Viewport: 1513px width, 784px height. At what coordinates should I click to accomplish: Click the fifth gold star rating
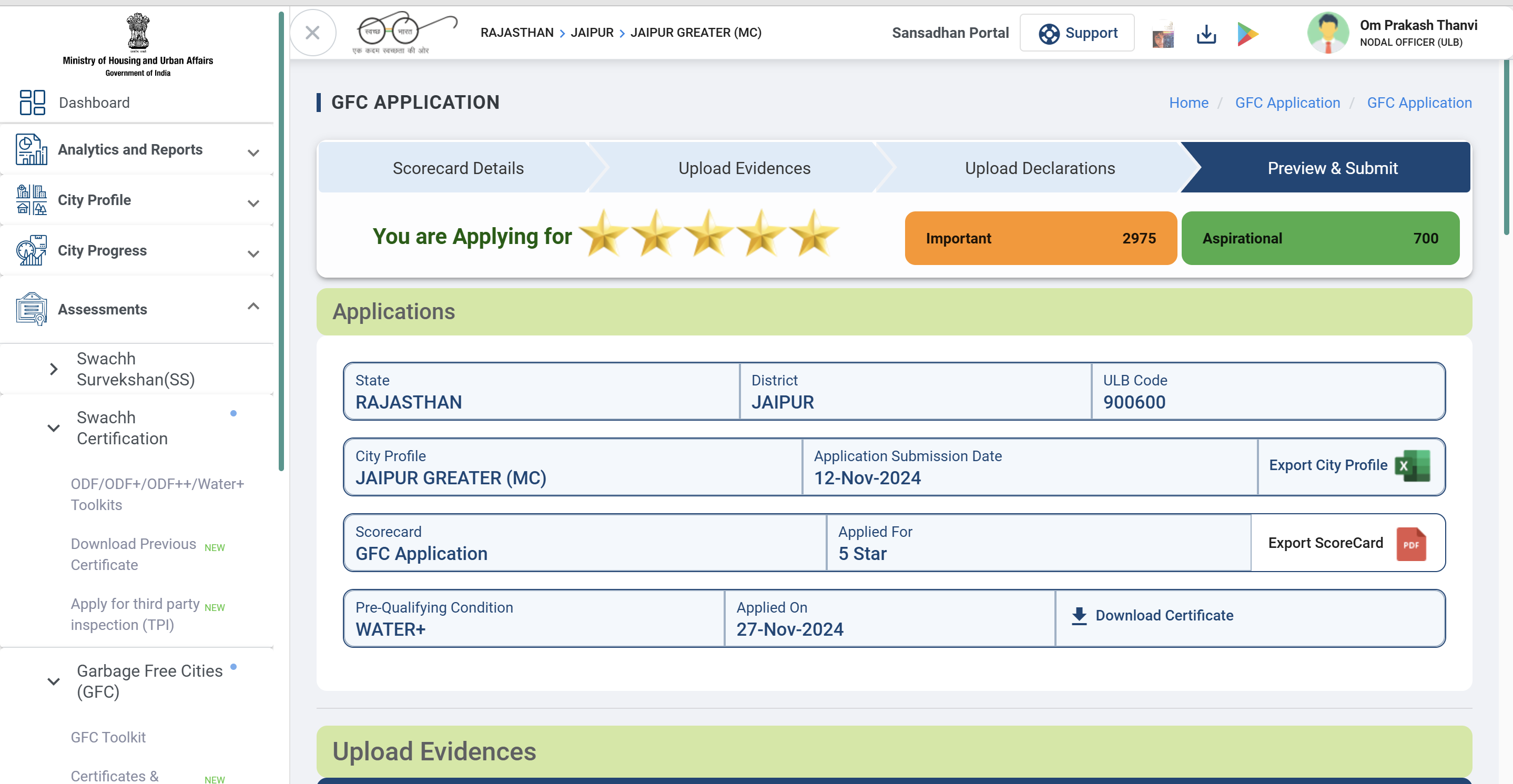tap(814, 233)
